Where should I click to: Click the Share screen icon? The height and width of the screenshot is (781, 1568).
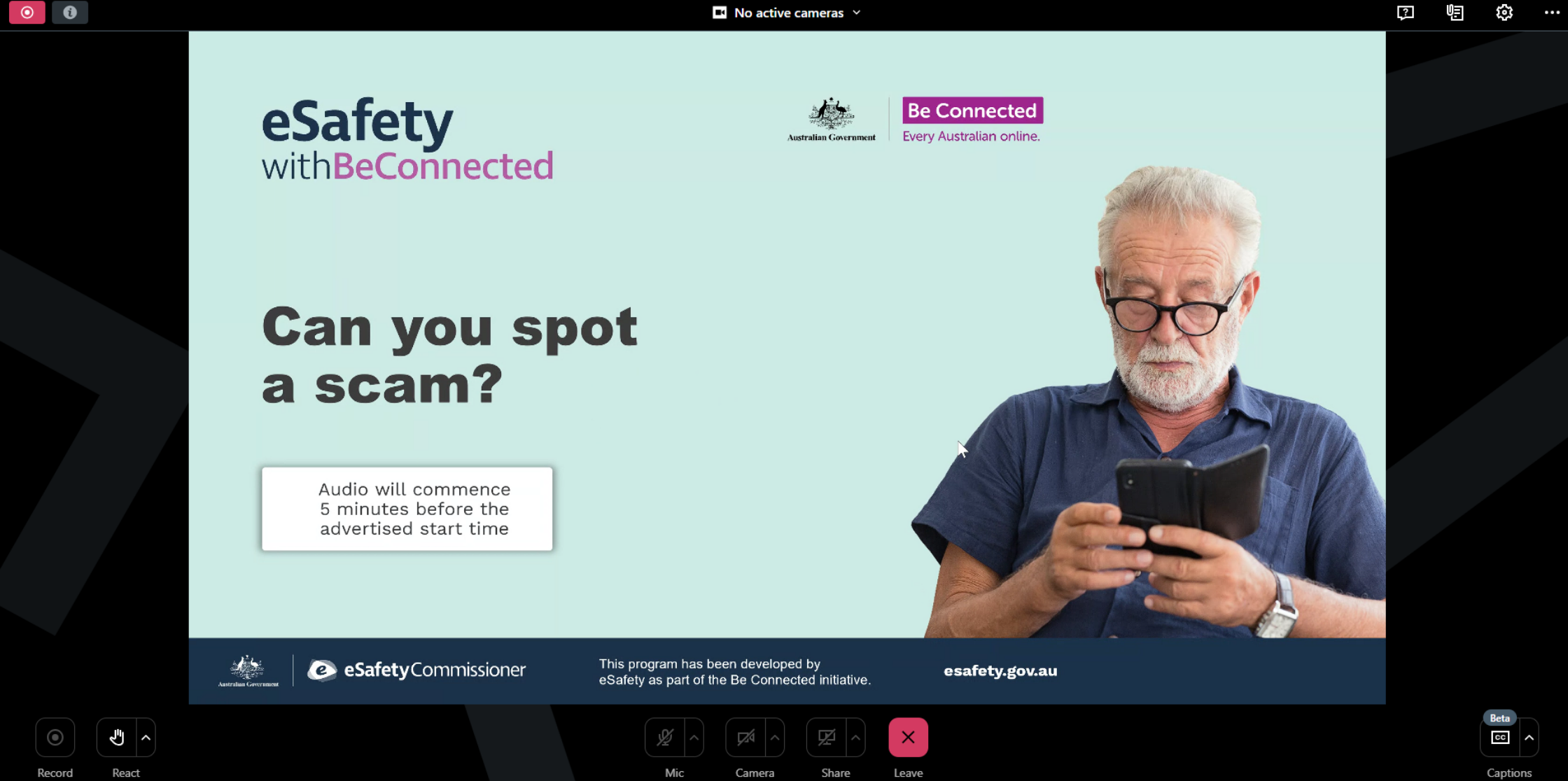(x=824, y=737)
